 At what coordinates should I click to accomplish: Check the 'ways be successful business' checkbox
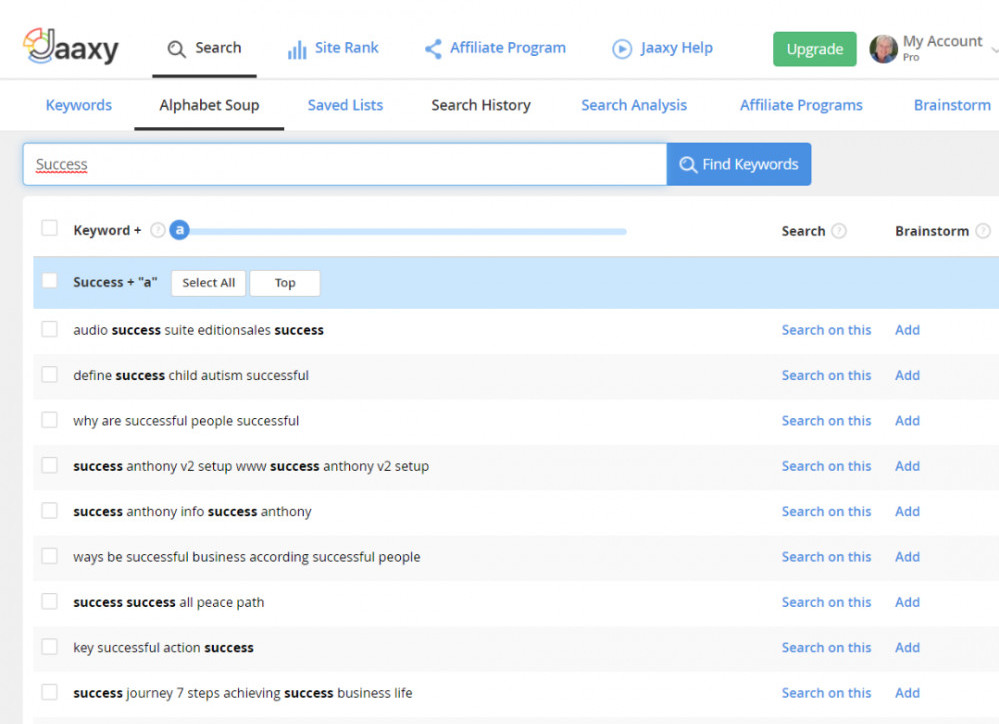coord(49,556)
